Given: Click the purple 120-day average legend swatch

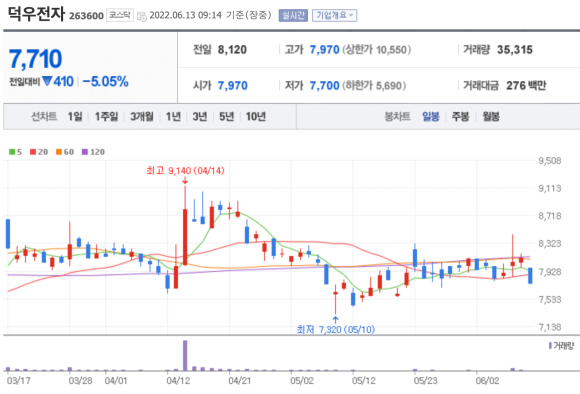Looking at the screenshot, I should [85, 152].
